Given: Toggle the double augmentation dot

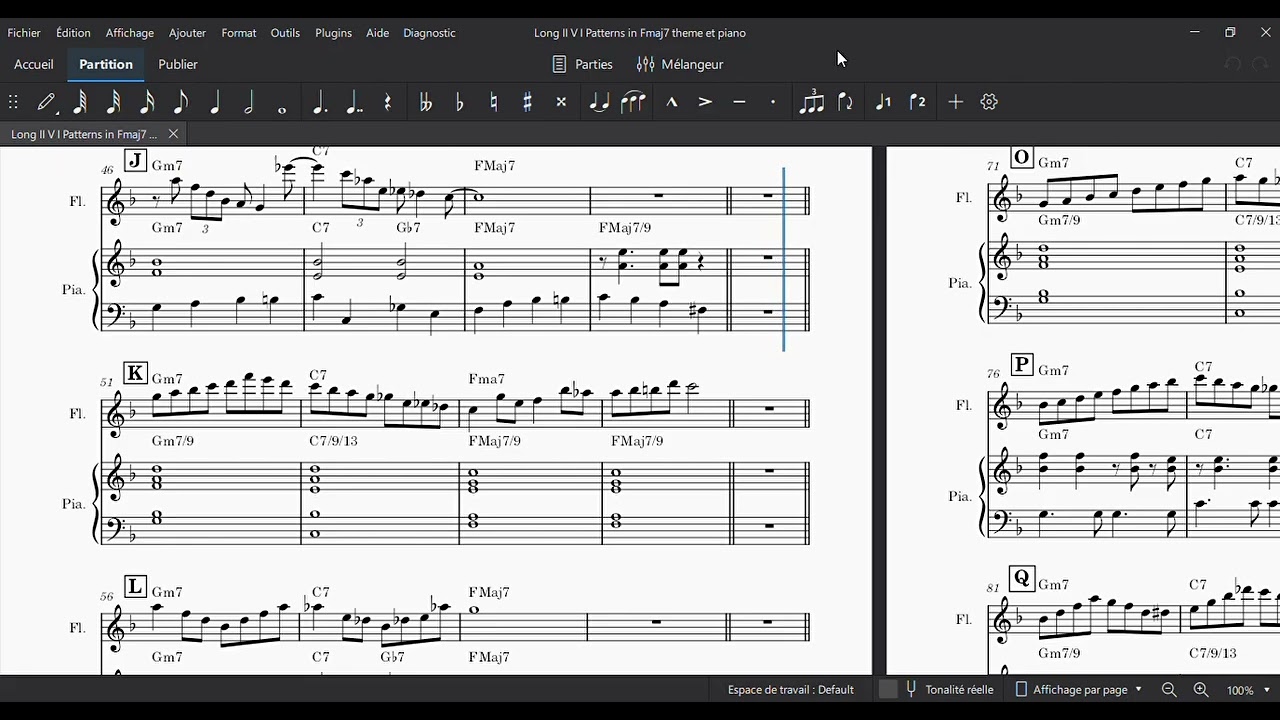Looking at the screenshot, I should (354, 102).
